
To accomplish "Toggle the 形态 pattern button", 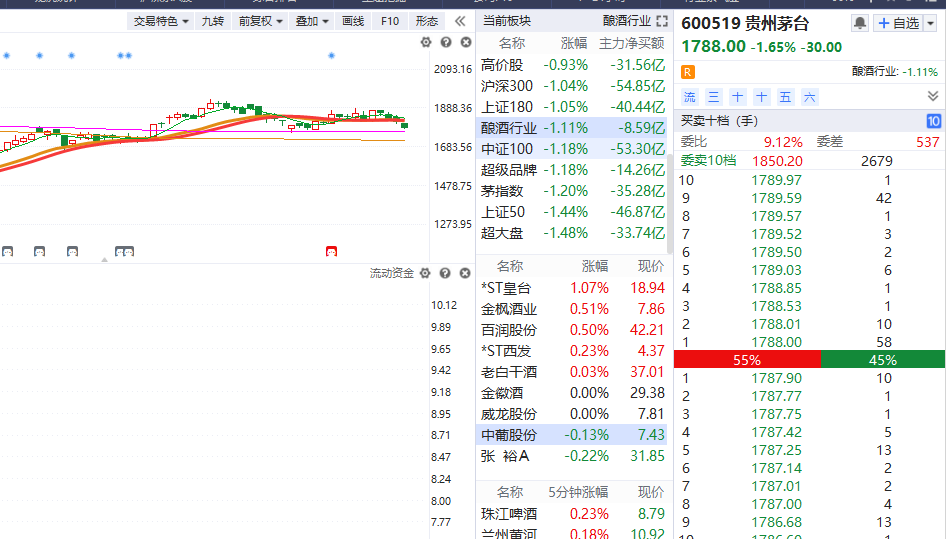I will (427, 21).
